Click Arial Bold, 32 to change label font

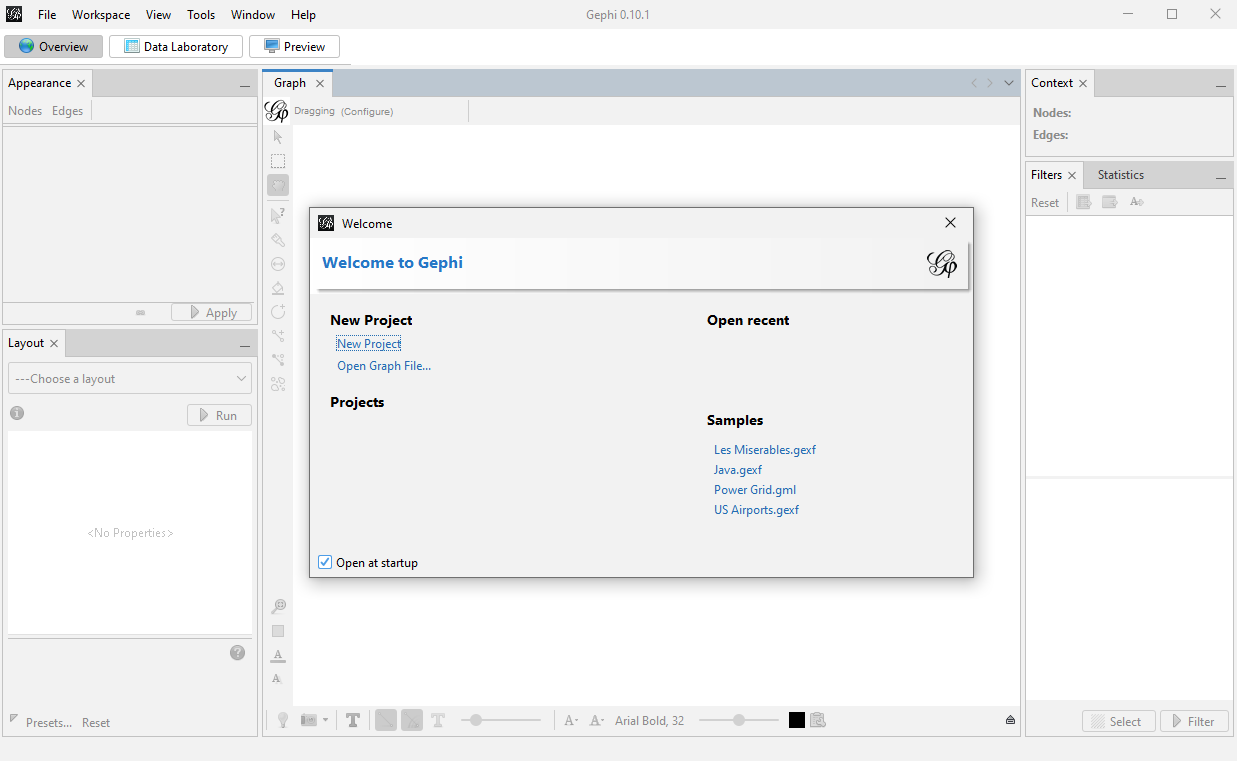pyautogui.click(x=649, y=719)
